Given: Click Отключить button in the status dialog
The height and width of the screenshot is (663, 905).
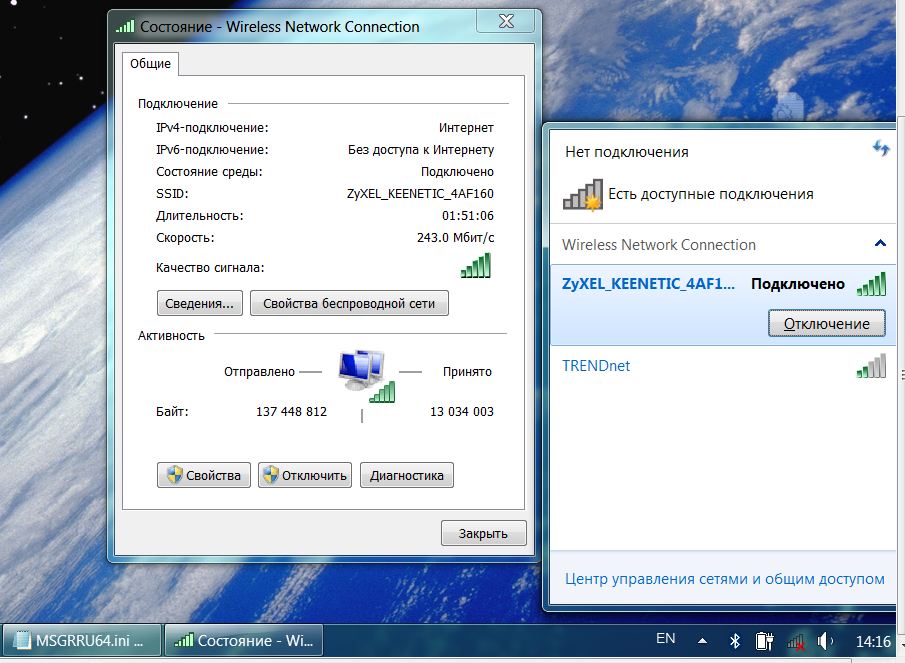Looking at the screenshot, I should click(305, 475).
